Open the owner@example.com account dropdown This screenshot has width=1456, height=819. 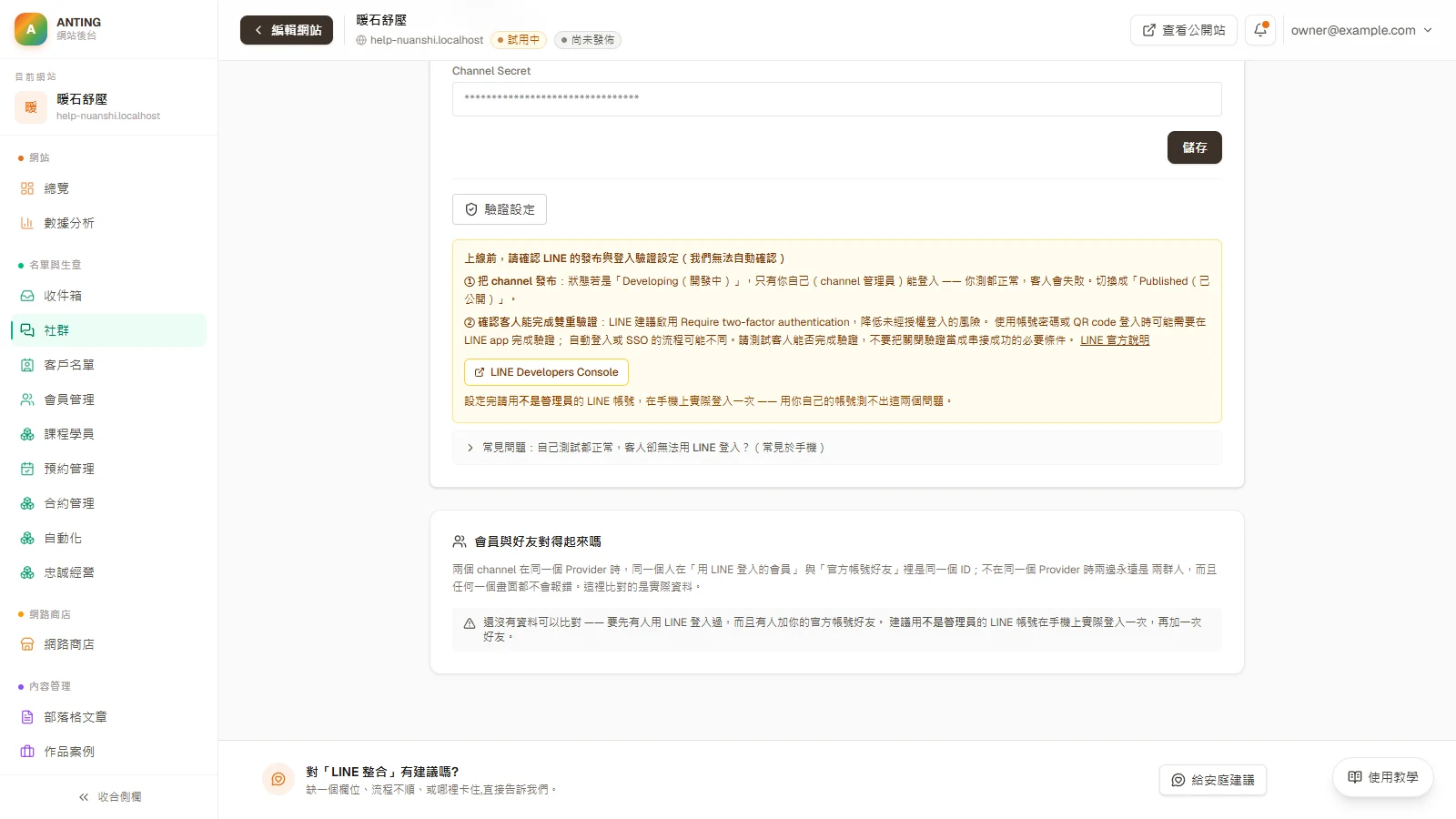[x=1361, y=30]
